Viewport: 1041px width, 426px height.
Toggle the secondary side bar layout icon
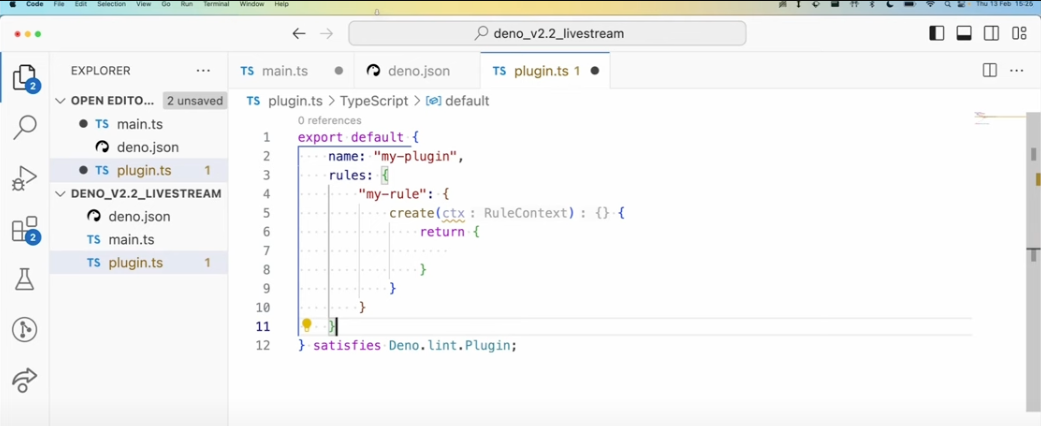click(991, 33)
